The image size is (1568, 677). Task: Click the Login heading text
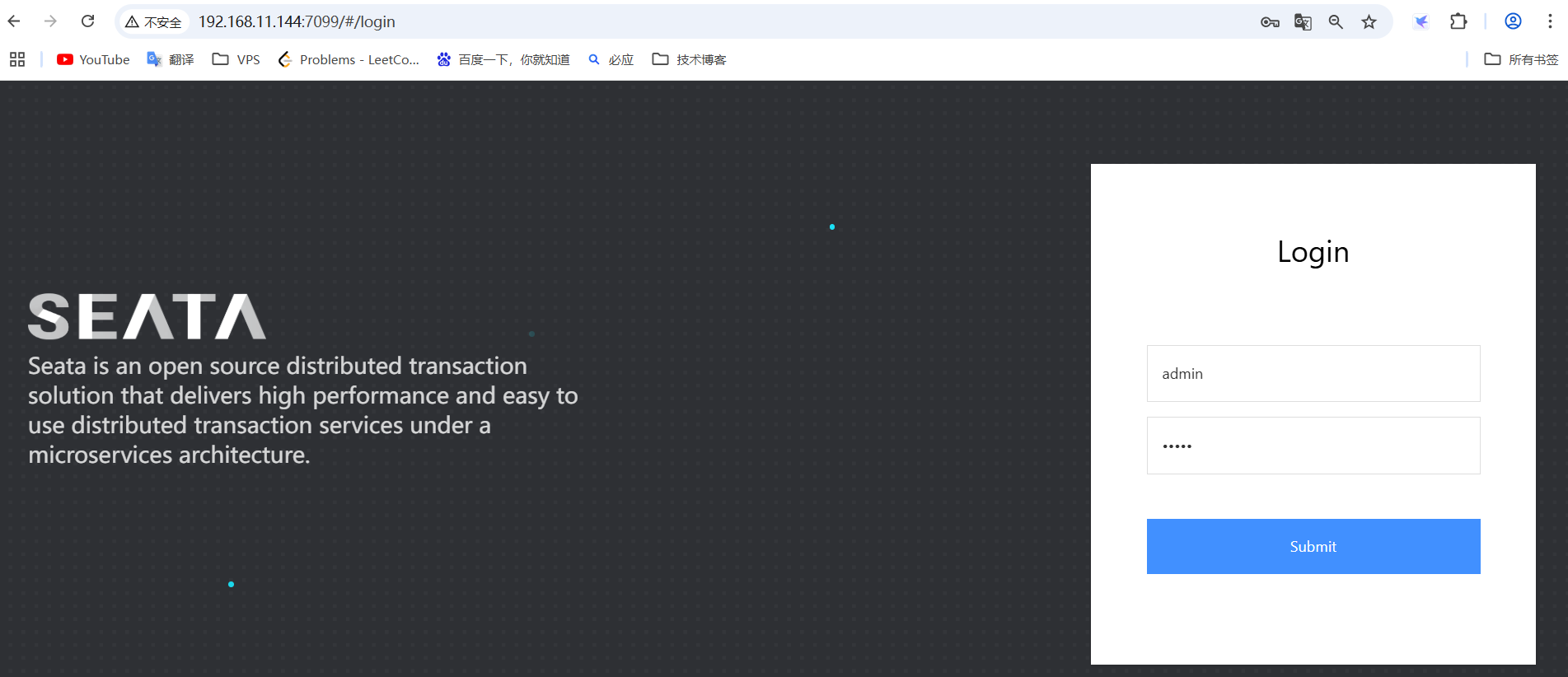(x=1313, y=252)
